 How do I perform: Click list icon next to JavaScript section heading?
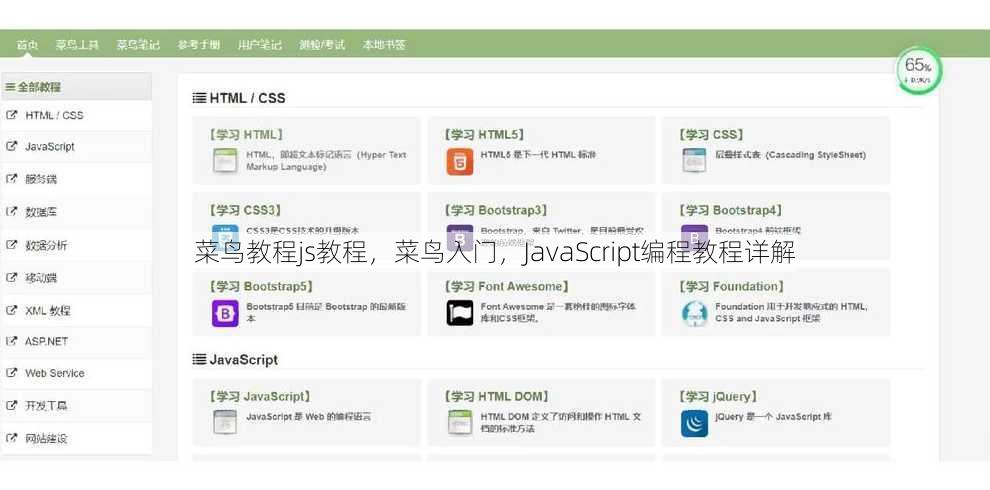(x=200, y=359)
